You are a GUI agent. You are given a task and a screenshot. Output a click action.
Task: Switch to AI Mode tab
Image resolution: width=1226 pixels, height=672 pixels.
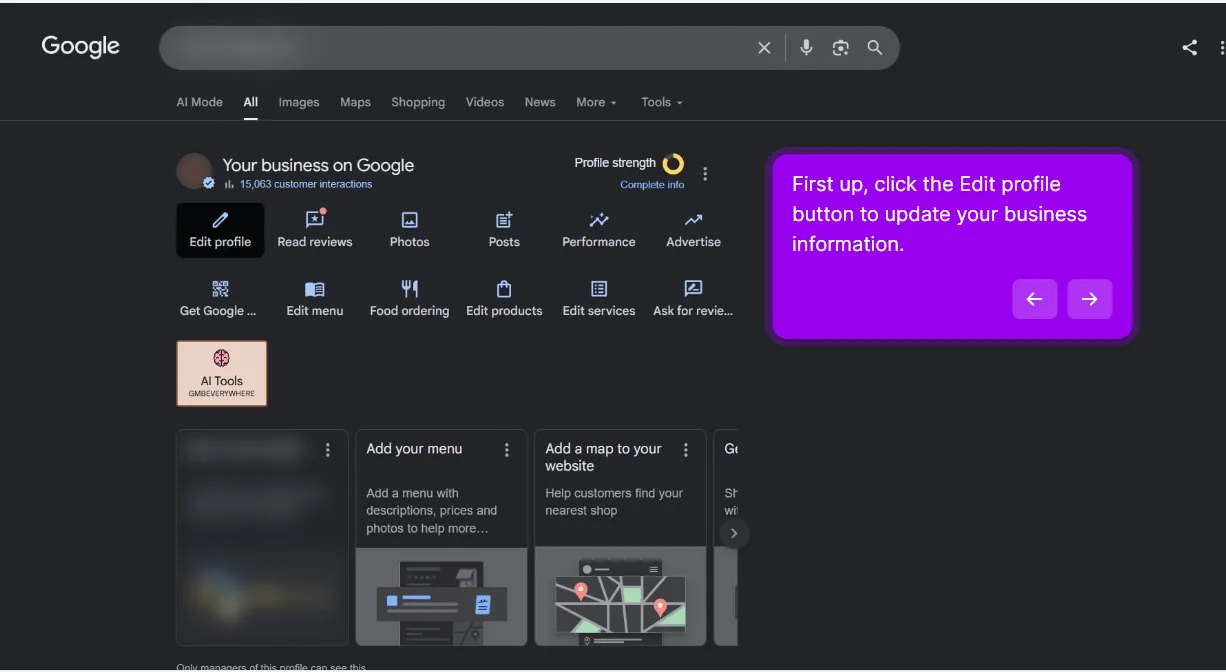(200, 102)
